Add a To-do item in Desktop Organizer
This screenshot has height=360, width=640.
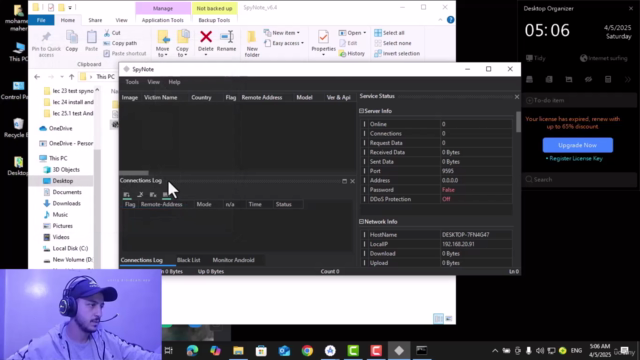coord(579,100)
